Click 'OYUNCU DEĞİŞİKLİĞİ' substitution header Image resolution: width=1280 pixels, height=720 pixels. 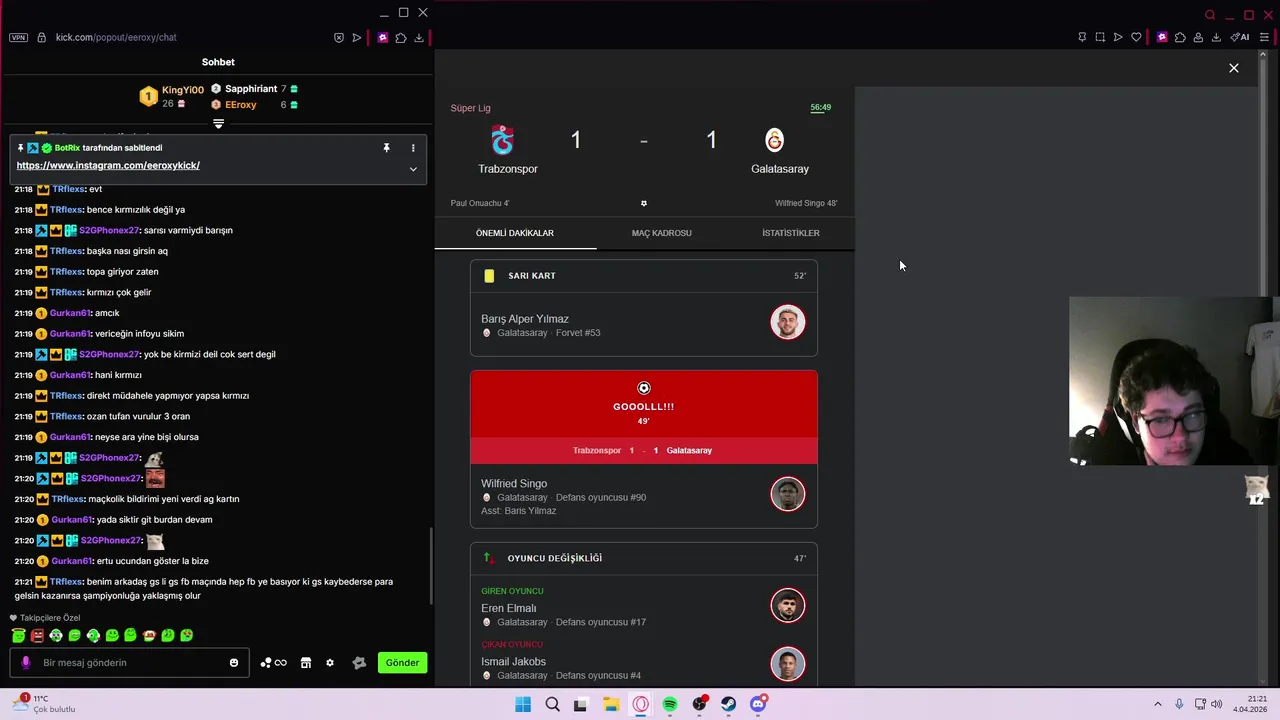pyautogui.click(x=555, y=558)
